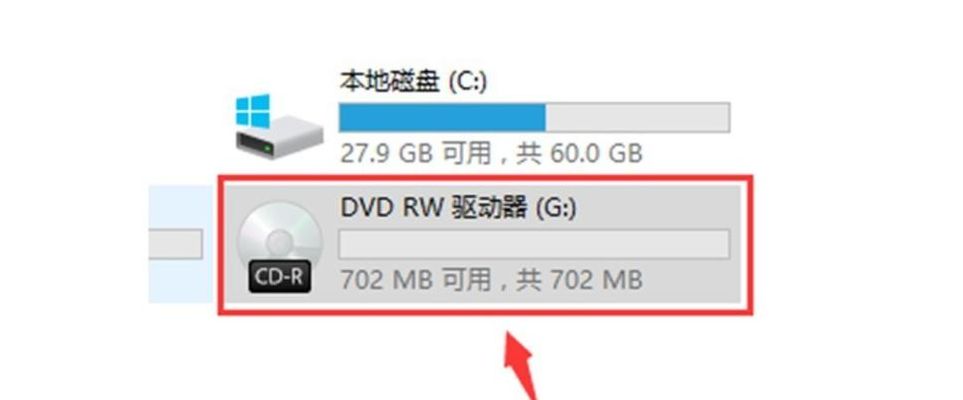Click the gray drive body under Windows logo

tap(279, 138)
